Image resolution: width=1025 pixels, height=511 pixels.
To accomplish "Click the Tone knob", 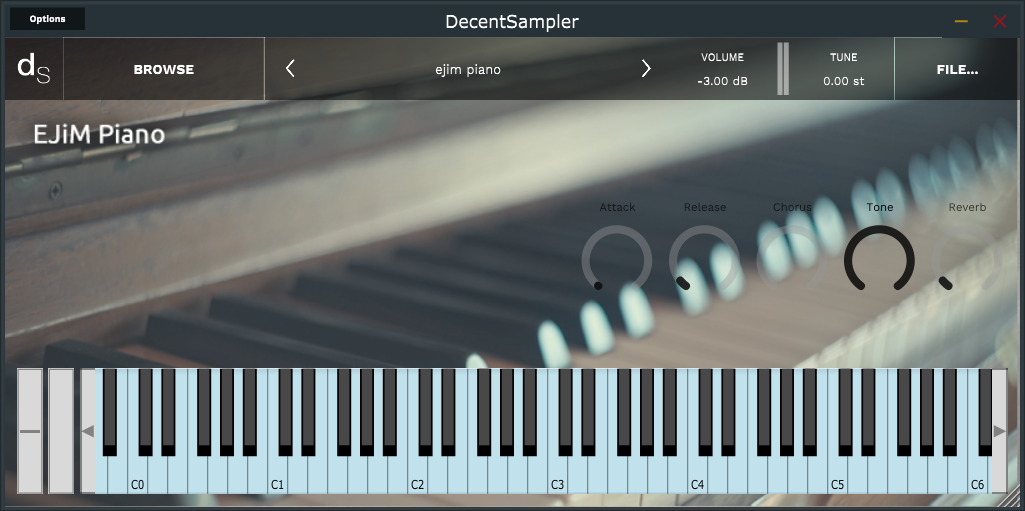I will [879, 259].
